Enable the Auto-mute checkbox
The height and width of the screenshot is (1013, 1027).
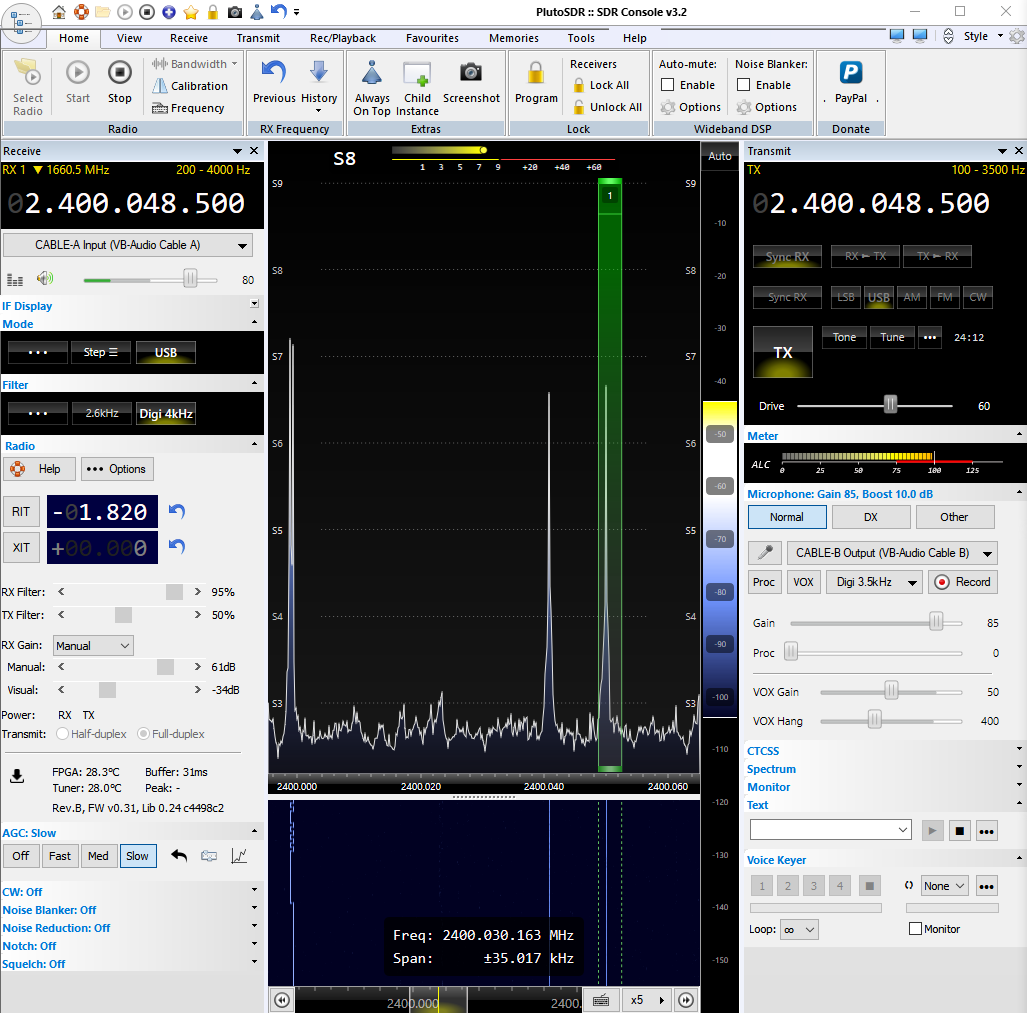tap(668, 85)
